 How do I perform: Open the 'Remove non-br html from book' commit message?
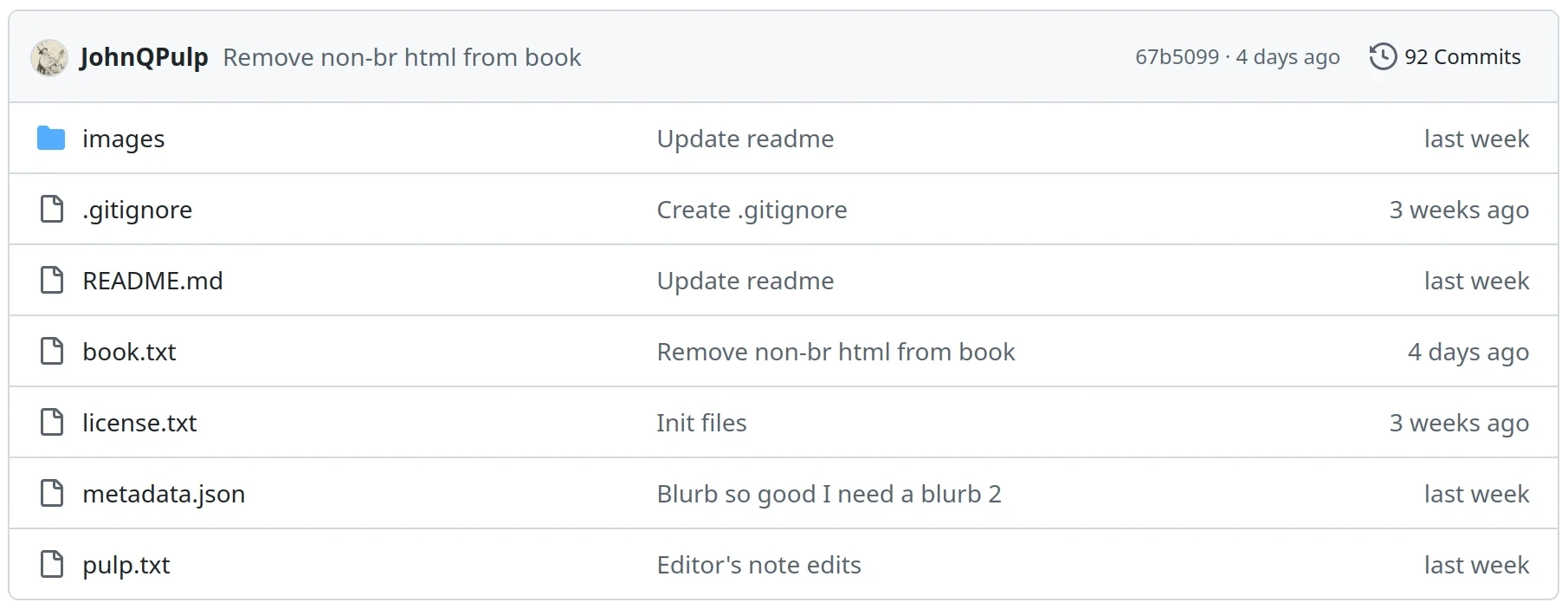click(403, 57)
